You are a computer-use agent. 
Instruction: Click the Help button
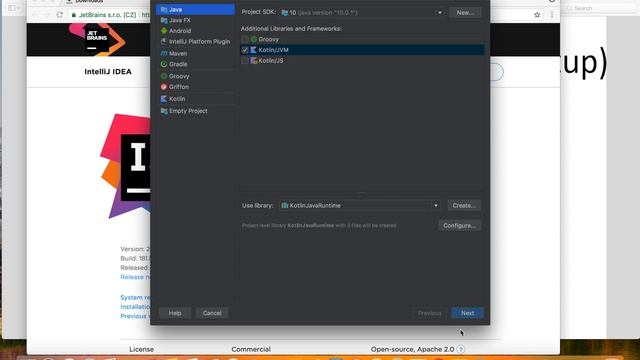pyautogui.click(x=175, y=313)
